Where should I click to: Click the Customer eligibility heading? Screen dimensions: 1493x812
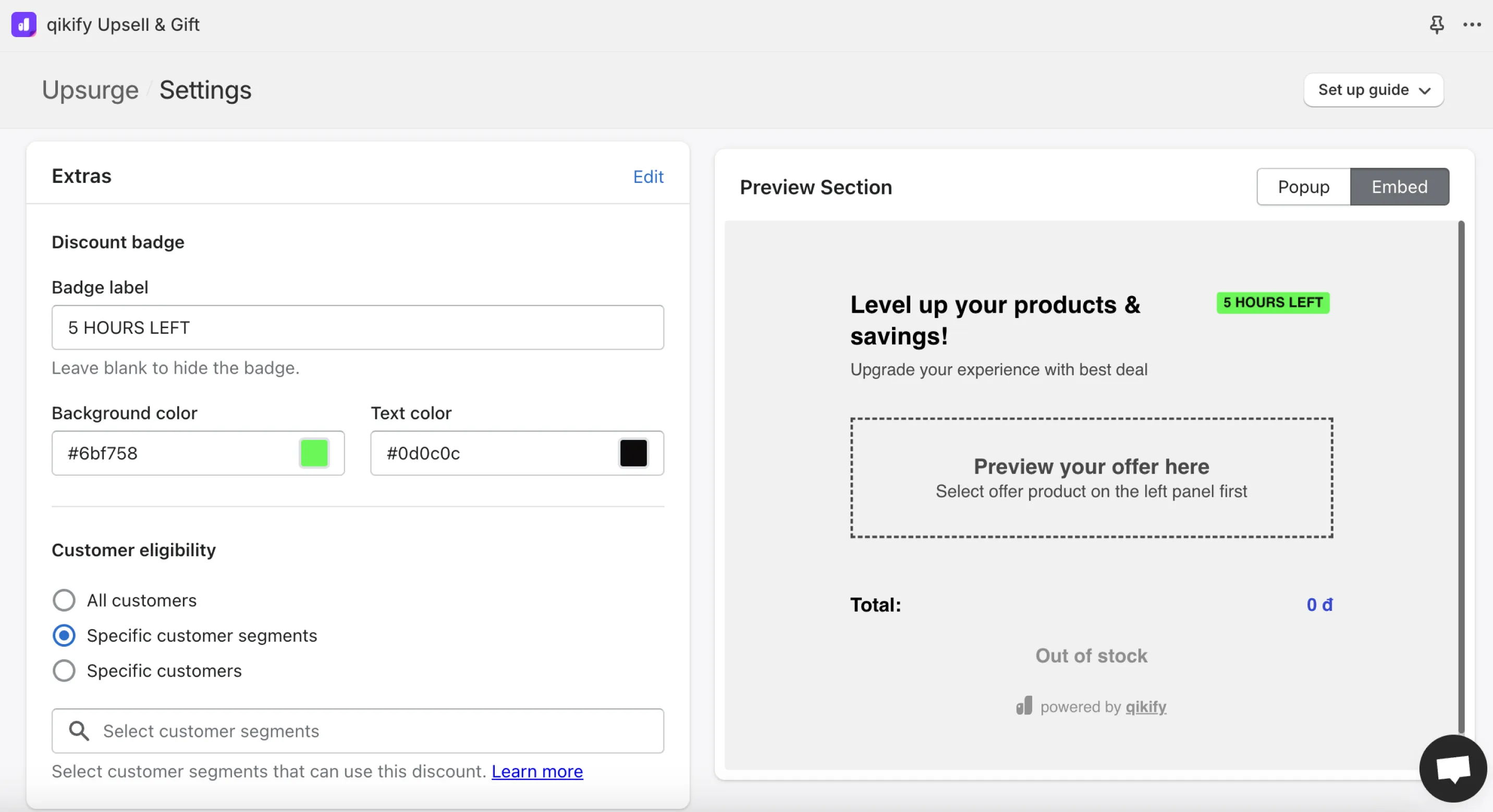[134, 549]
